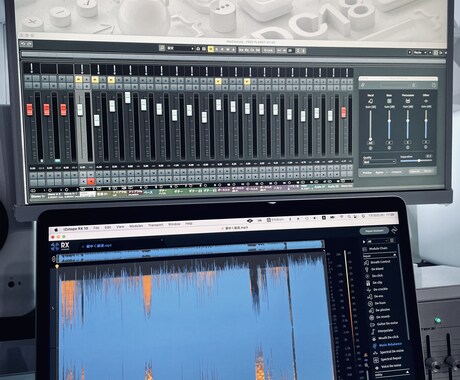Open the Apple menu on the MacBook
460x380 pixels.
point(56,230)
